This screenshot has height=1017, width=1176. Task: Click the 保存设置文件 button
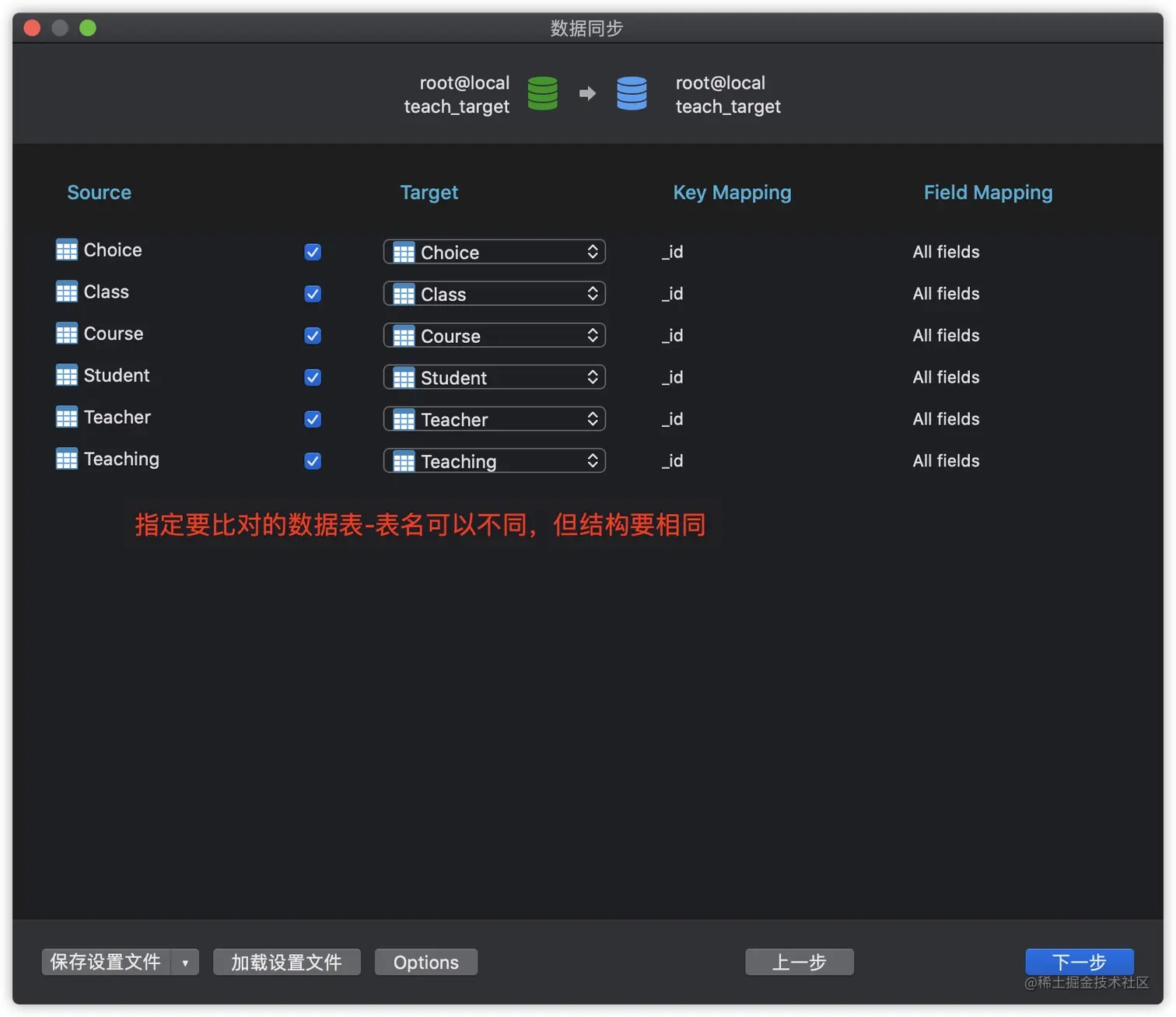106,963
